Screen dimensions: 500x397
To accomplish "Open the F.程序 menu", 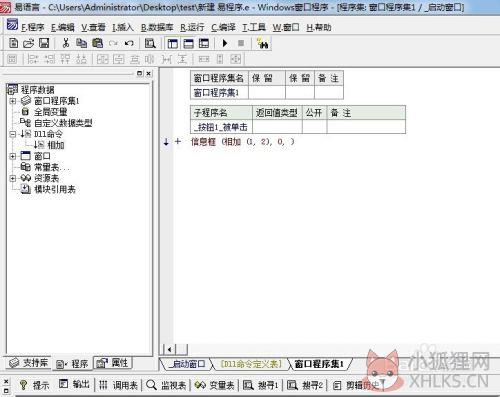I will click(33, 27).
